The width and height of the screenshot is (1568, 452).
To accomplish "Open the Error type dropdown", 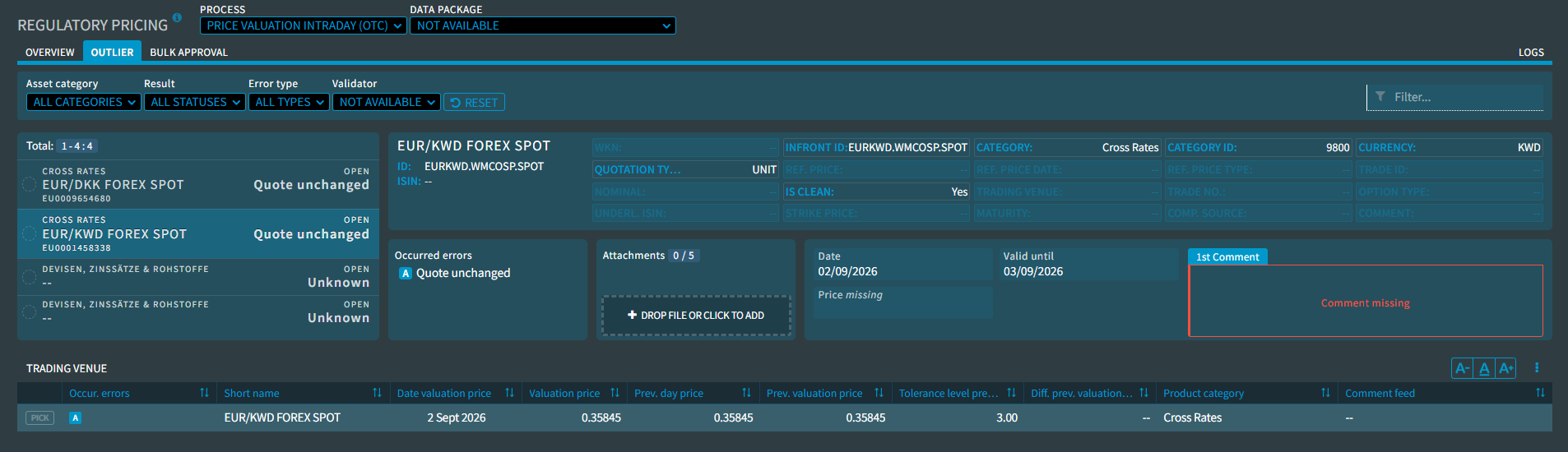I will (290, 102).
